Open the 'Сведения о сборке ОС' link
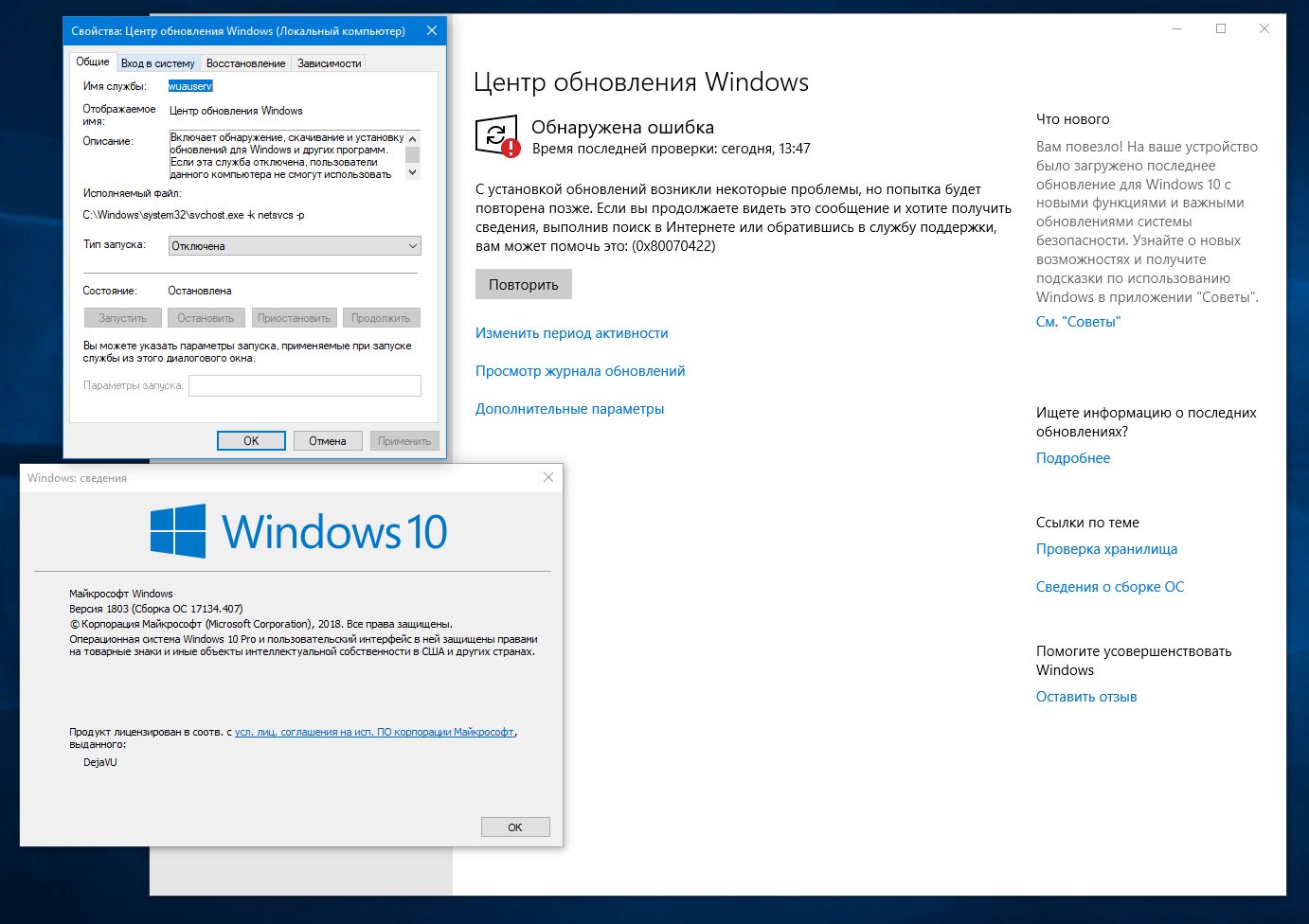 pyautogui.click(x=1109, y=587)
